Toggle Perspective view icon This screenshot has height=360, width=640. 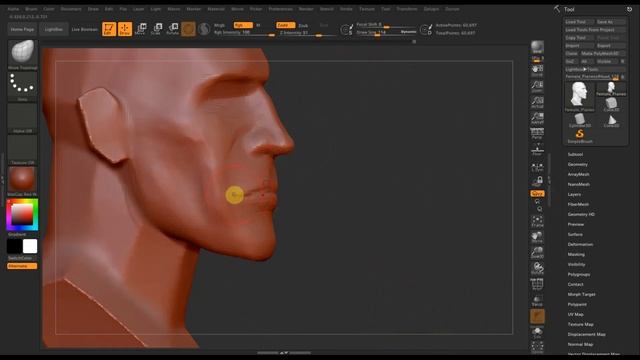537,133
